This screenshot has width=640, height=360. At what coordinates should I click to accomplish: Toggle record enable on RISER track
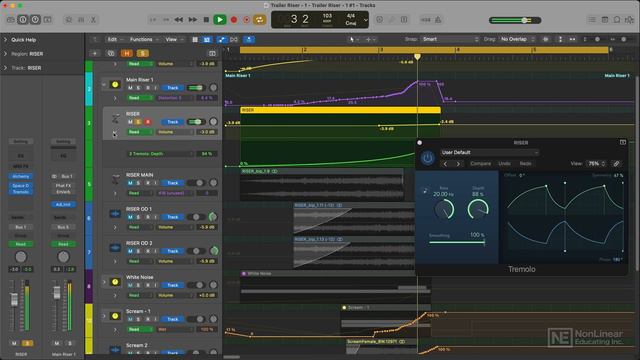148,122
